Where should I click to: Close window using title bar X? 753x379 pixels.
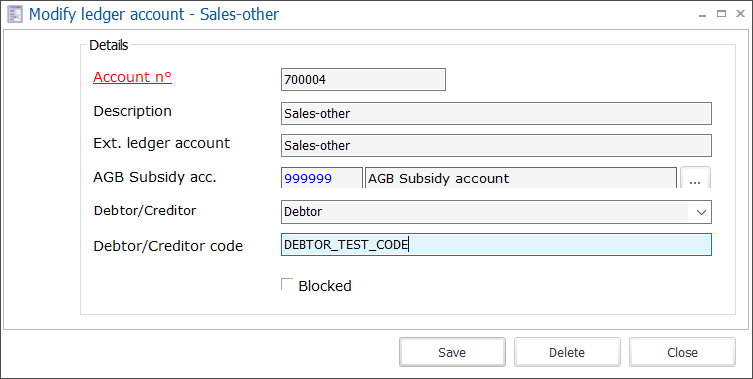point(741,14)
